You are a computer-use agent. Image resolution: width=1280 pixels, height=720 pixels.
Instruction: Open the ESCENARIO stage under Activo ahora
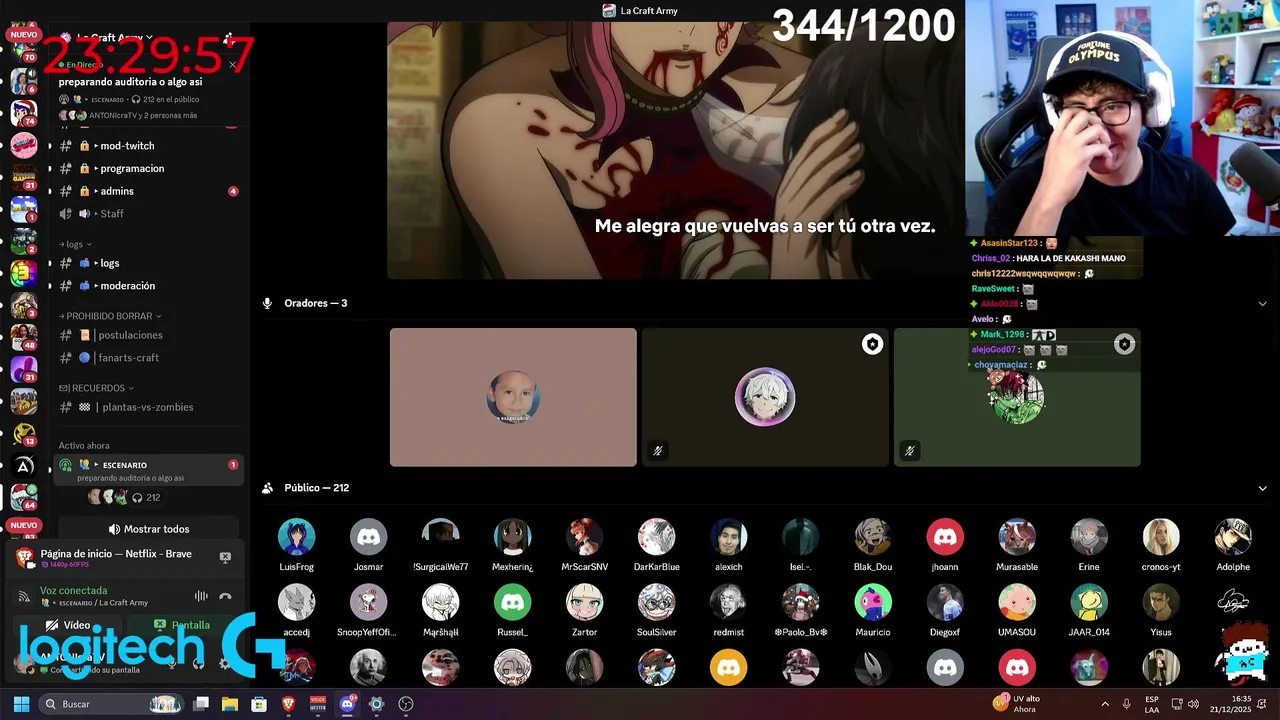pos(148,471)
